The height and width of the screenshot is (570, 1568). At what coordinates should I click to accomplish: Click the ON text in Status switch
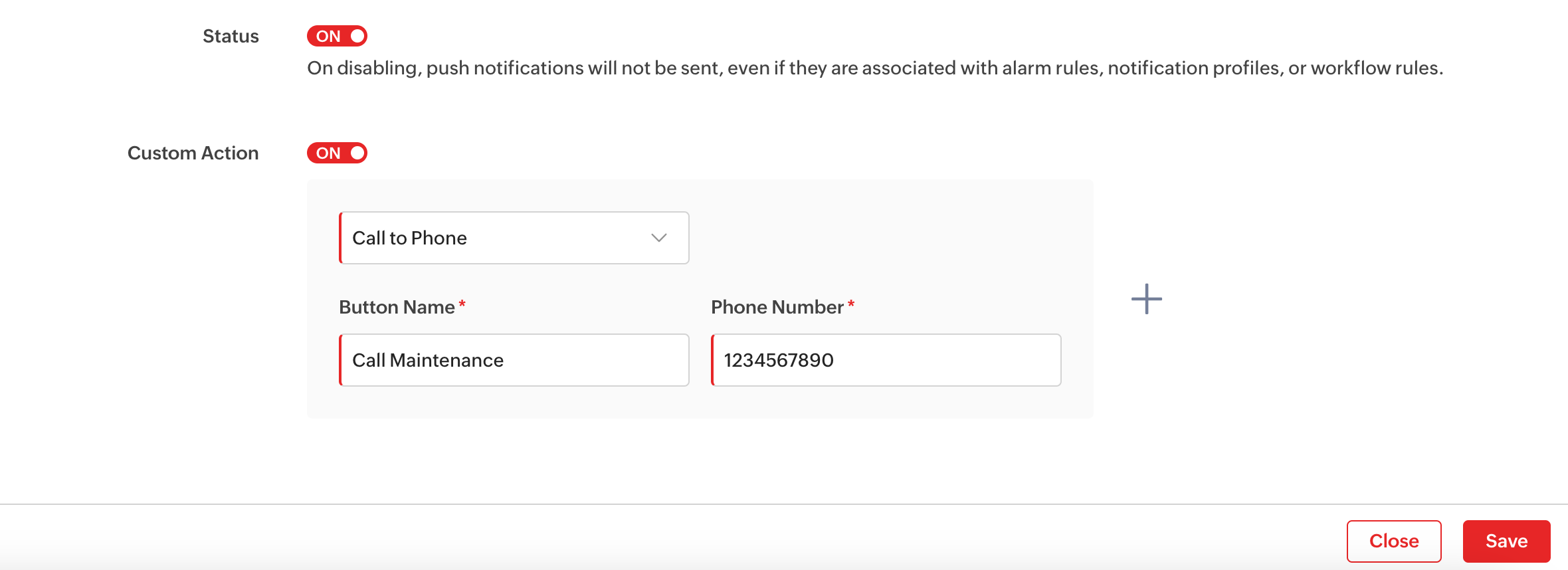(x=328, y=37)
